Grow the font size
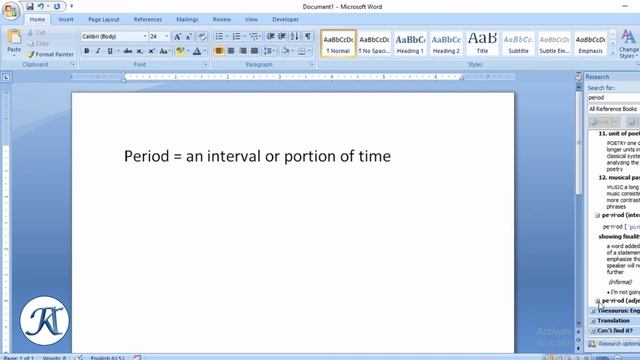The width and height of the screenshot is (640, 360). [178, 37]
